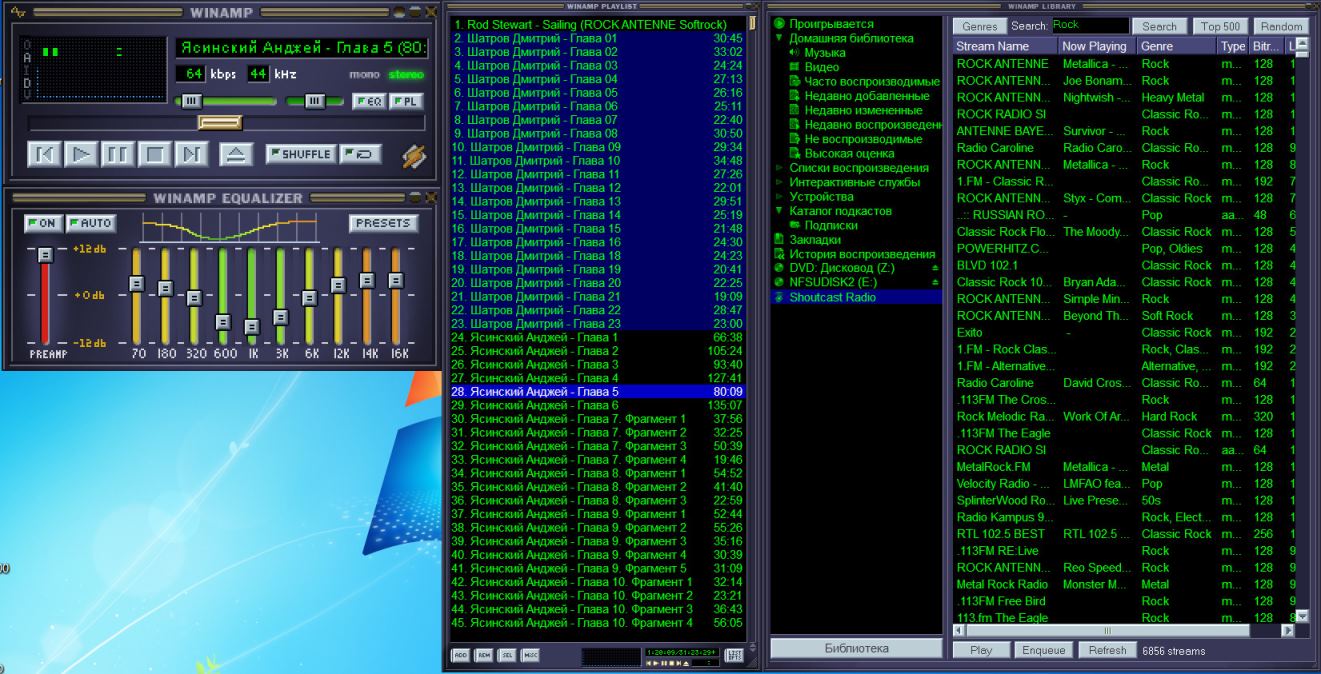Viewport: 1321px width, 674px height.
Task: Open Недавно добавленные smart view
Action: pyautogui.click(x=866, y=96)
